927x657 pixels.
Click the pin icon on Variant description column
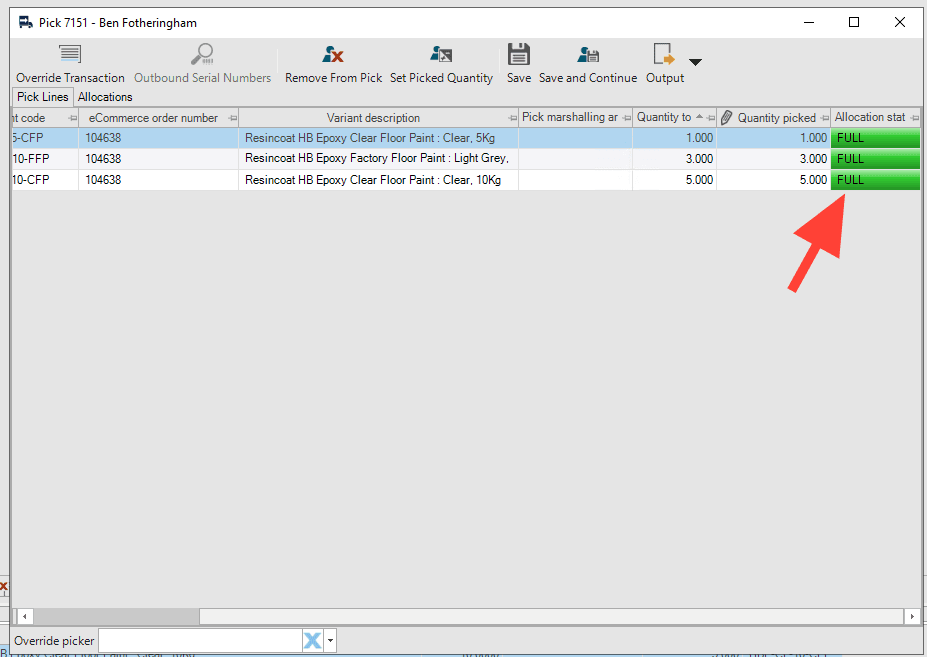point(512,118)
